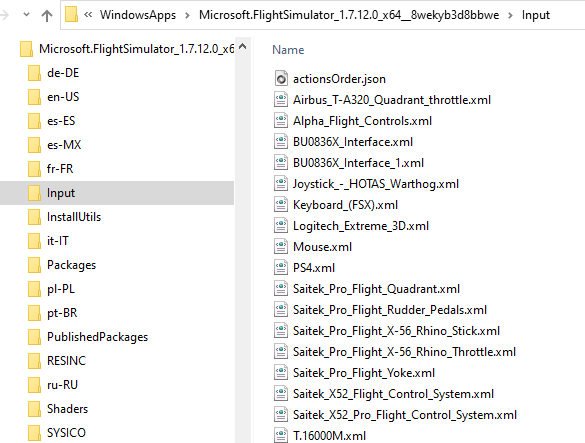Click the Alpha_Flight_Controls.xml file icon
Screen dimensions: 585x443
pyautogui.click(x=281, y=121)
